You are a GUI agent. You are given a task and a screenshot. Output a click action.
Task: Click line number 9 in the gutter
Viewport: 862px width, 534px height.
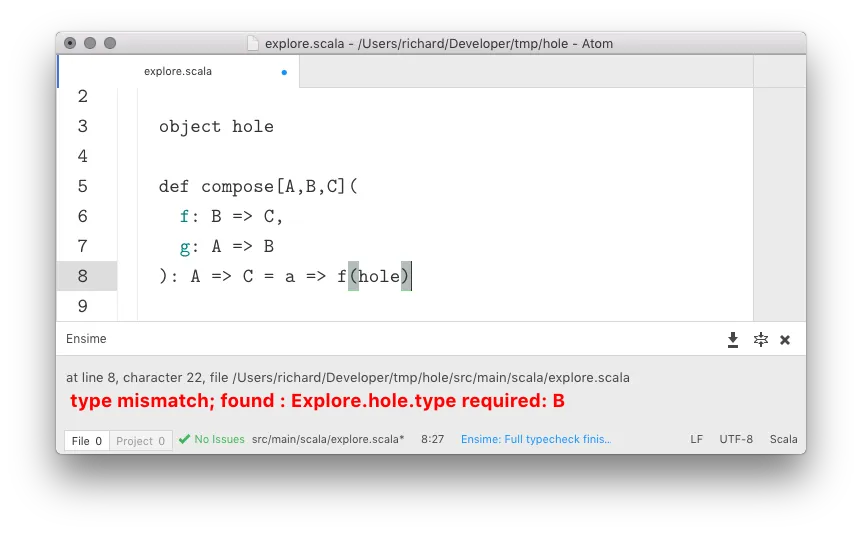(82, 306)
